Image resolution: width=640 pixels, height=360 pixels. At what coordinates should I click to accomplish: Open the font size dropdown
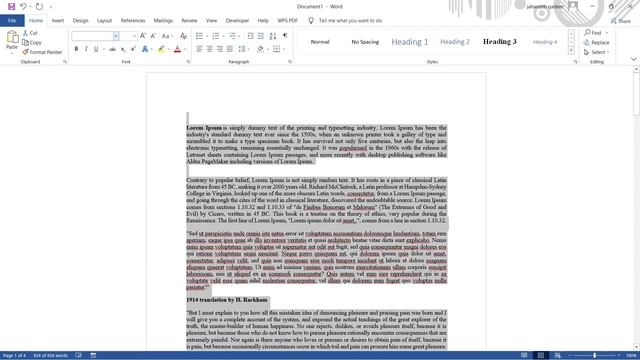pyautogui.click(x=134, y=36)
